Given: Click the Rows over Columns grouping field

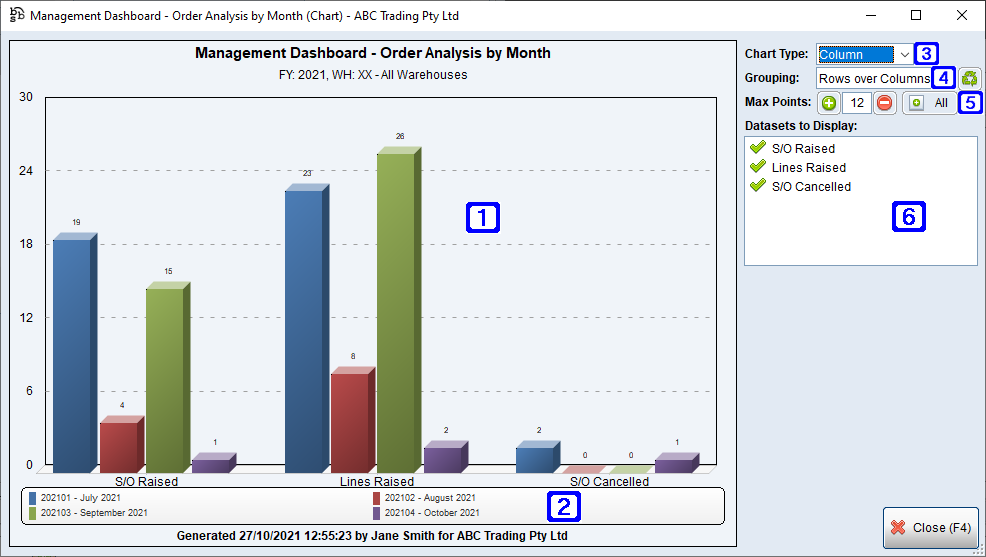Looking at the screenshot, I should [x=873, y=78].
